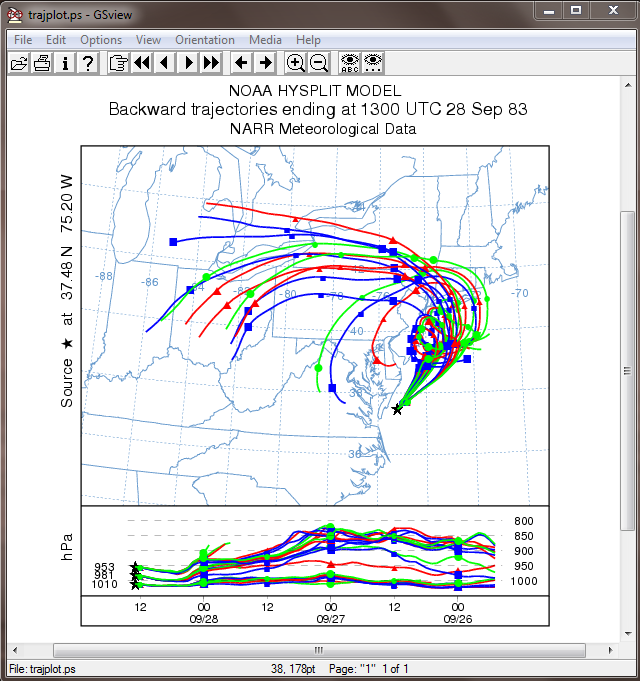Screen dimensions: 640x681
Task: Click the 'File: trajplot.ps' status bar text
Action: (43, 669)
